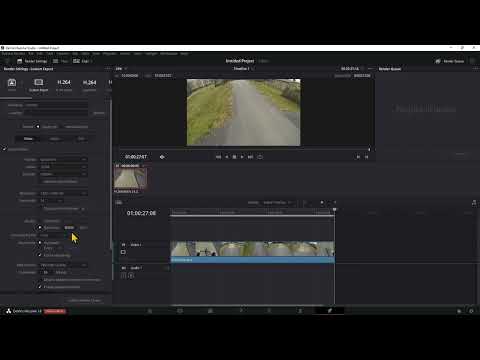
Task: Click the Render Settings vertical scrollbar
Action: pyautogui.click(x=111, y=173)
